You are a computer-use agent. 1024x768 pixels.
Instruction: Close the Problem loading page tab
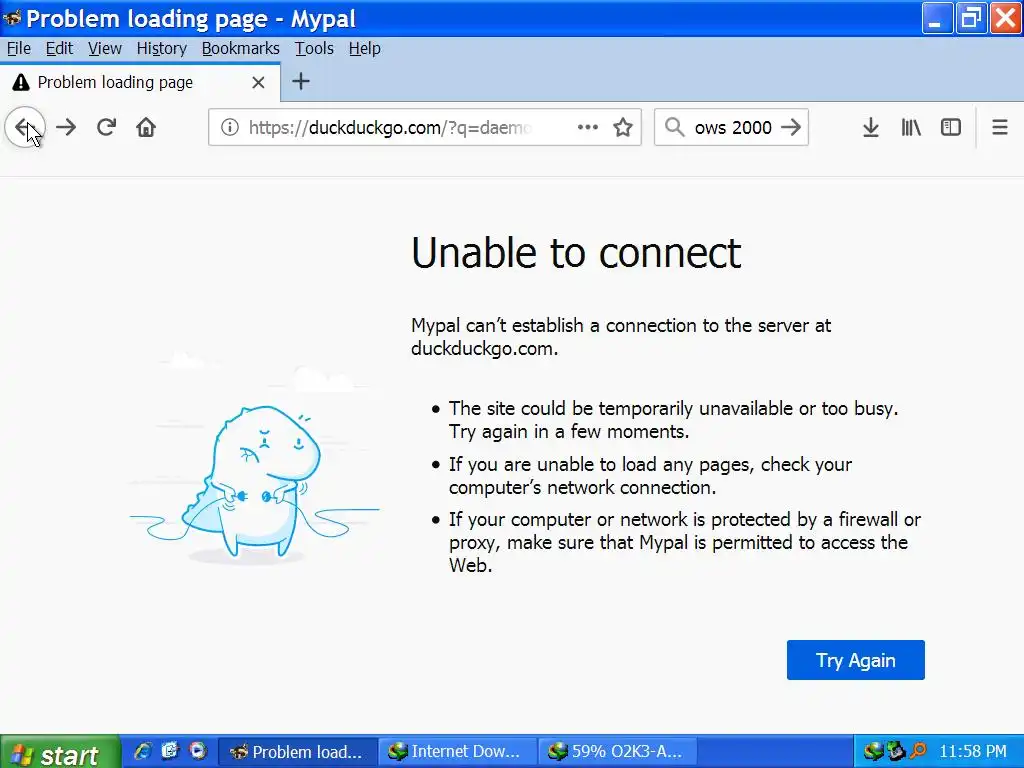(x=259, y=82)
